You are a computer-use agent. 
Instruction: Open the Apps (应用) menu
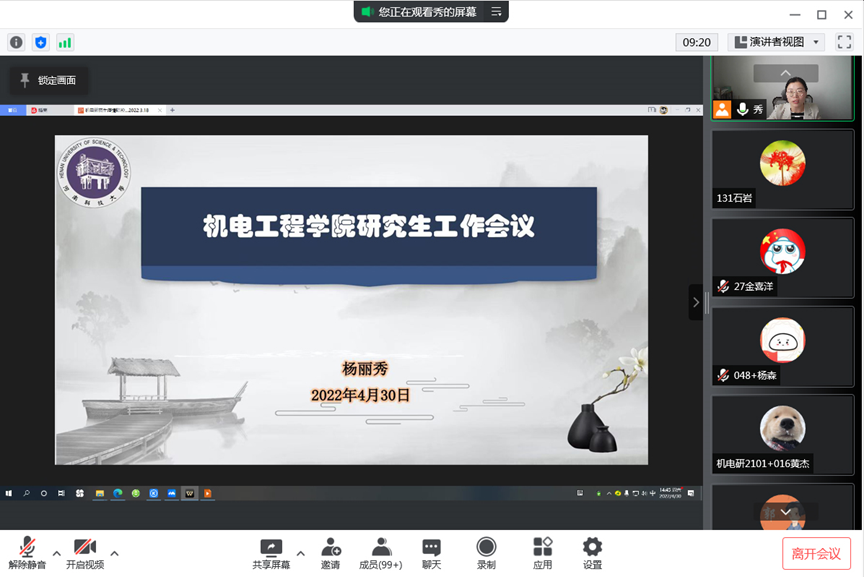click(x=542, y=553)
